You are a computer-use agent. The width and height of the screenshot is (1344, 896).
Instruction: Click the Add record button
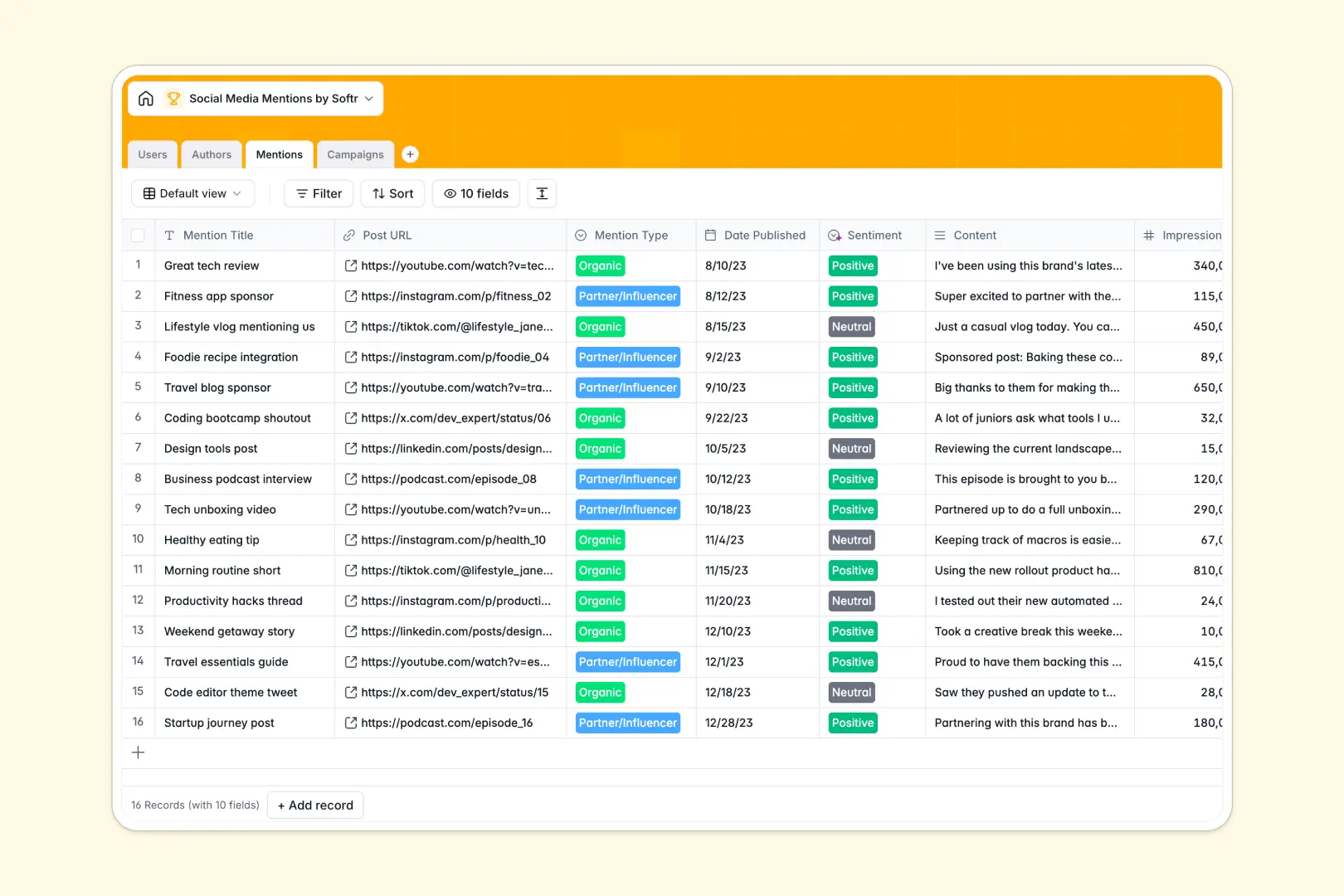click(x=315, y=805)
